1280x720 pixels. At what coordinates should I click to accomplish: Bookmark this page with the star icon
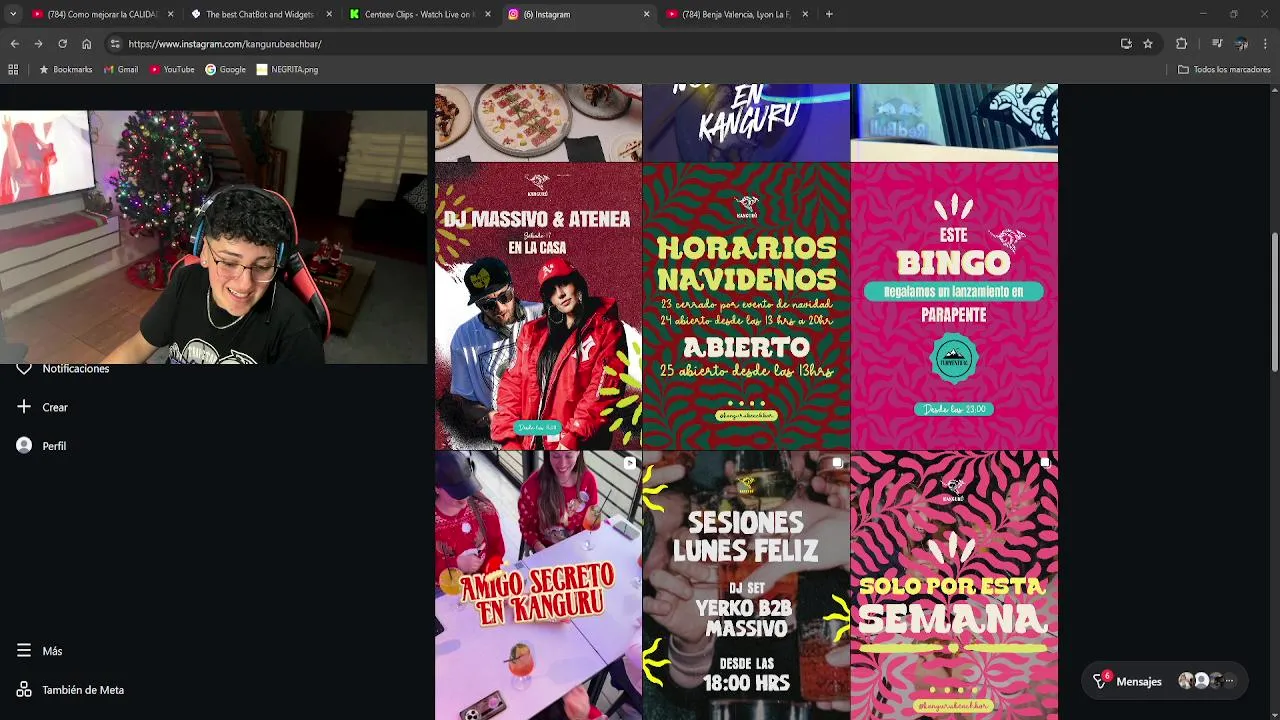coord(1148,44)
